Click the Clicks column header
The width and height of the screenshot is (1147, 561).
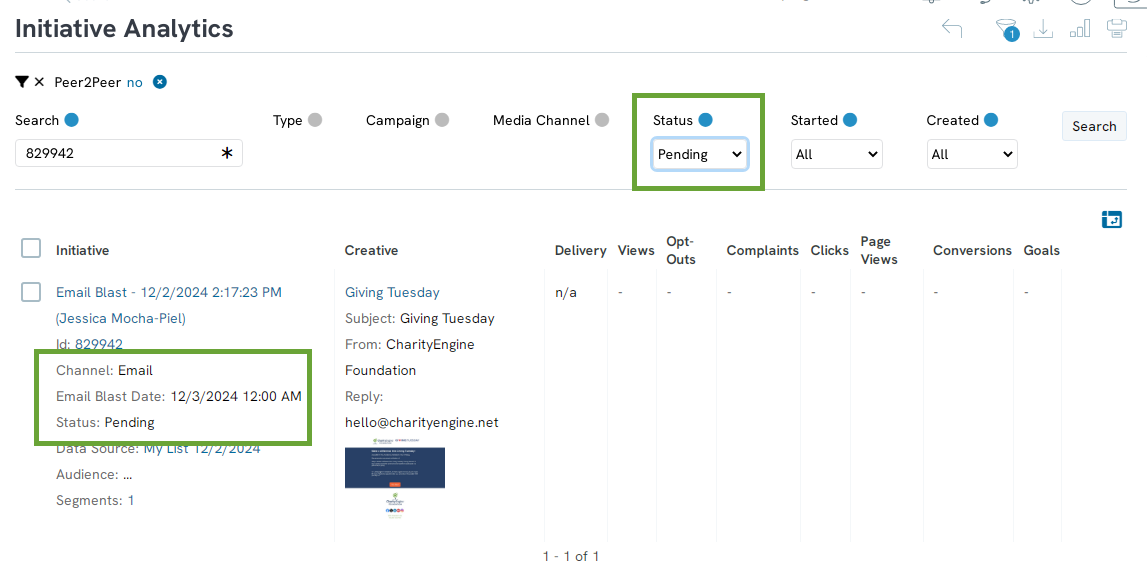coord(830,250)
